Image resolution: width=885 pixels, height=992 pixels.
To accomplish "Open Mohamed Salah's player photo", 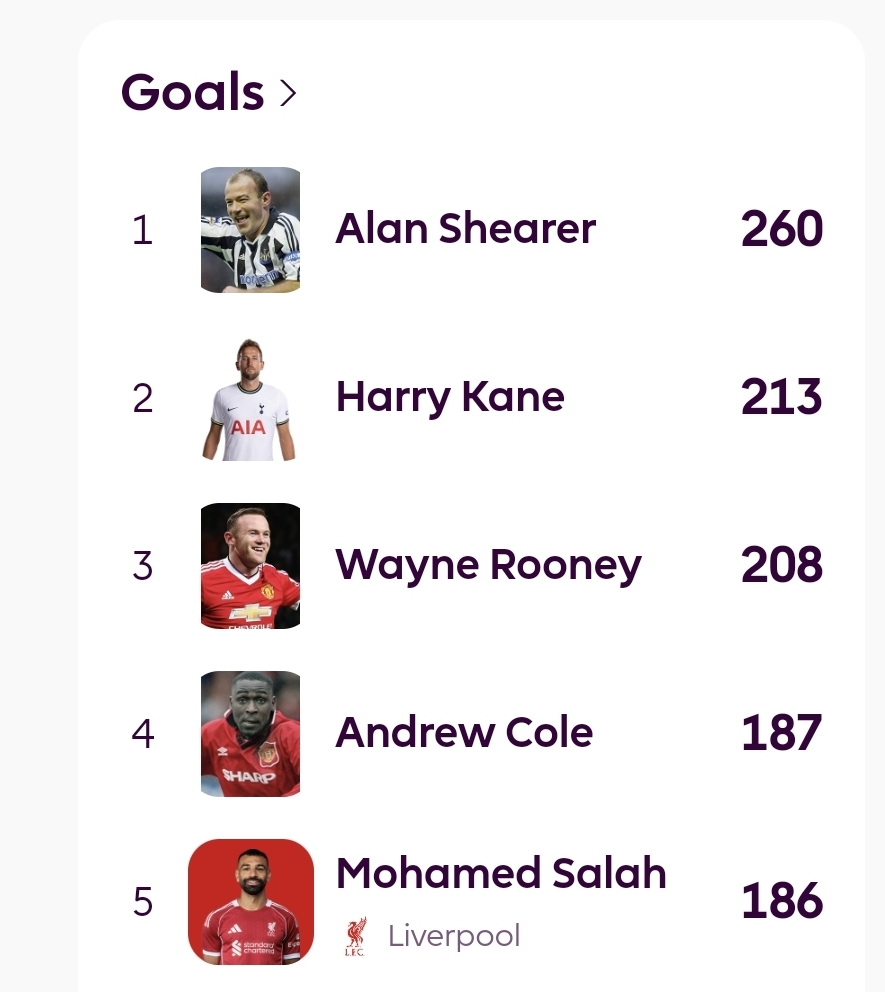I will pos(251,902).
